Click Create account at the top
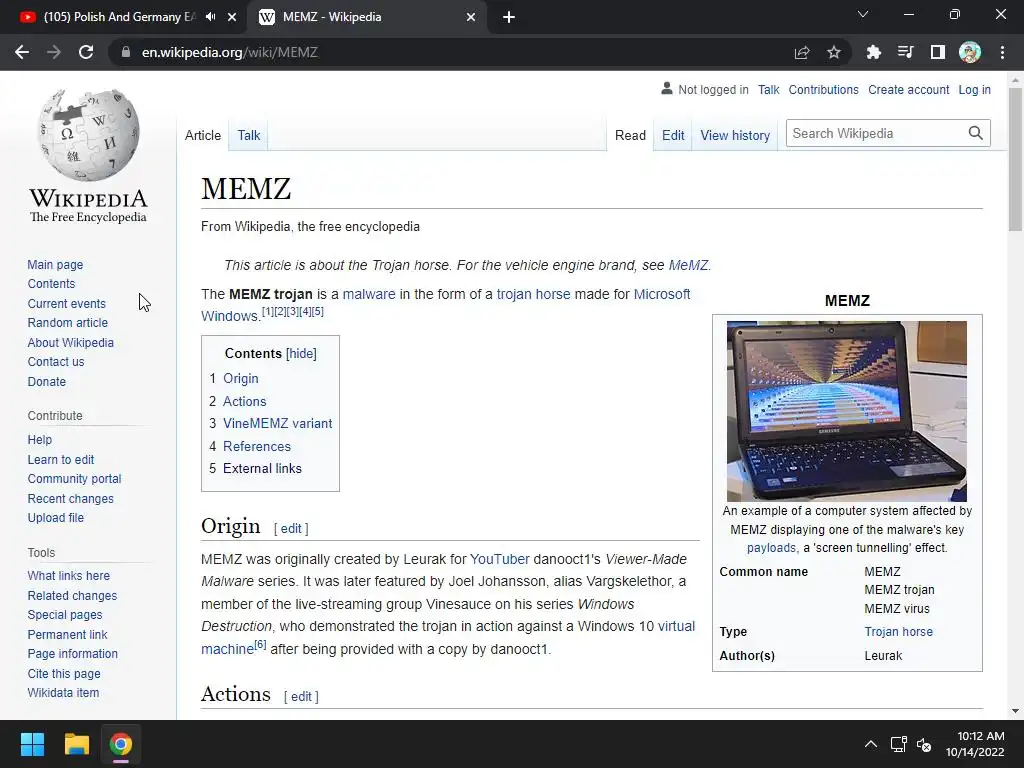The width and height of the screenshot is (1024, 768). tap(908, 89)
